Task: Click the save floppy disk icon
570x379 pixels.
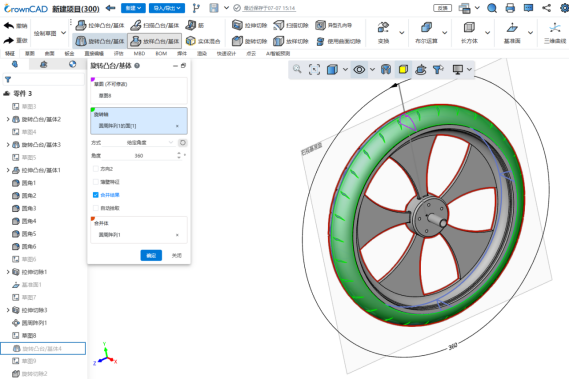Action: (214, 8)
